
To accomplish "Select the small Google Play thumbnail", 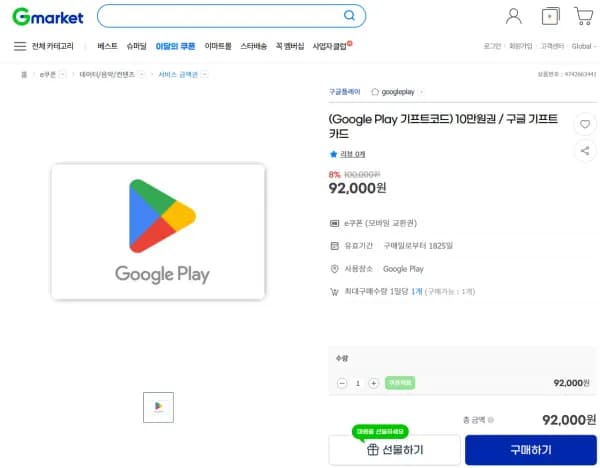I will [158, 407].
